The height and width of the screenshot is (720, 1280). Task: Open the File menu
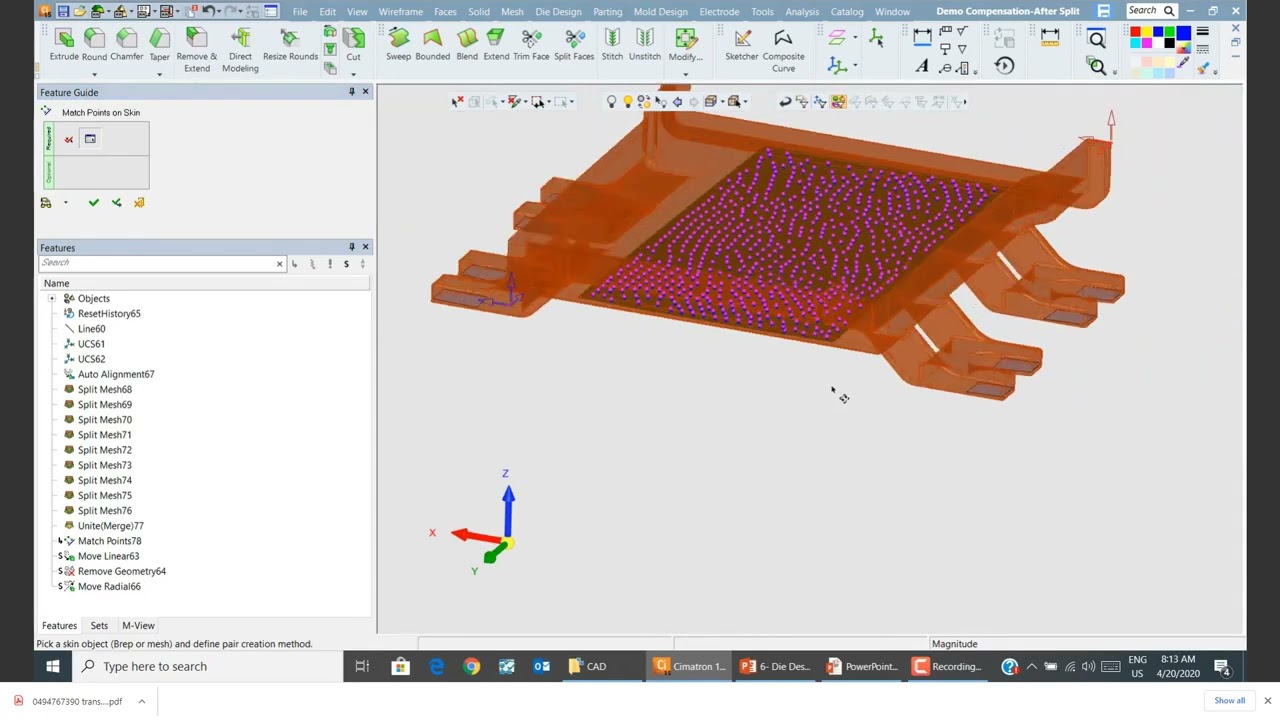(300, 12)
